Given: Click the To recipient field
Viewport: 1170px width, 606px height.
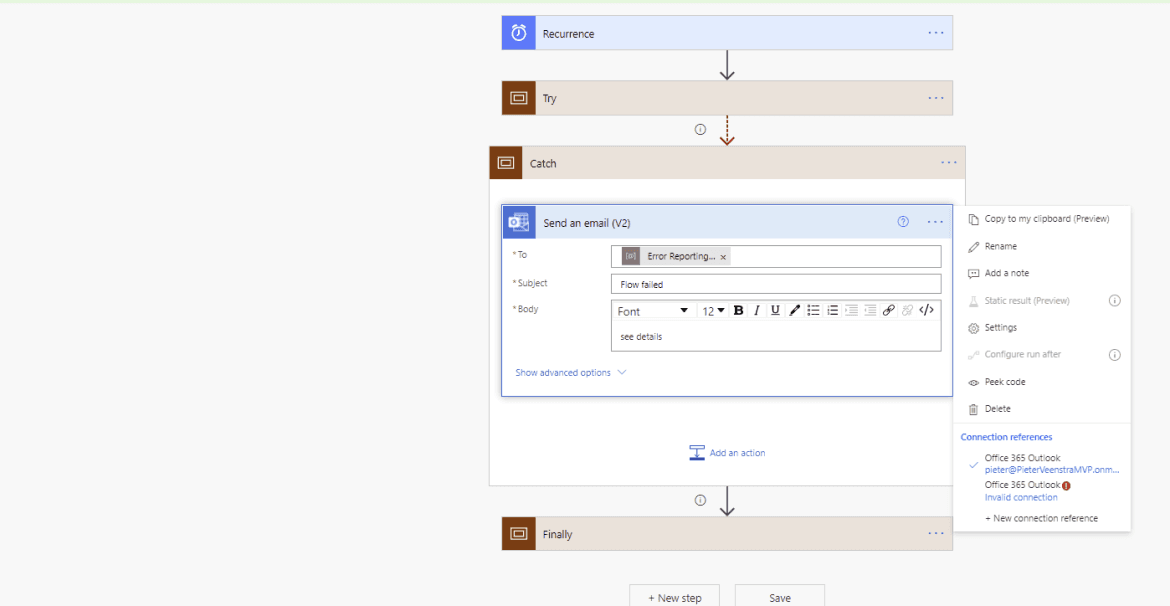Looking at the screenshot, I should [x=776, y=256].
